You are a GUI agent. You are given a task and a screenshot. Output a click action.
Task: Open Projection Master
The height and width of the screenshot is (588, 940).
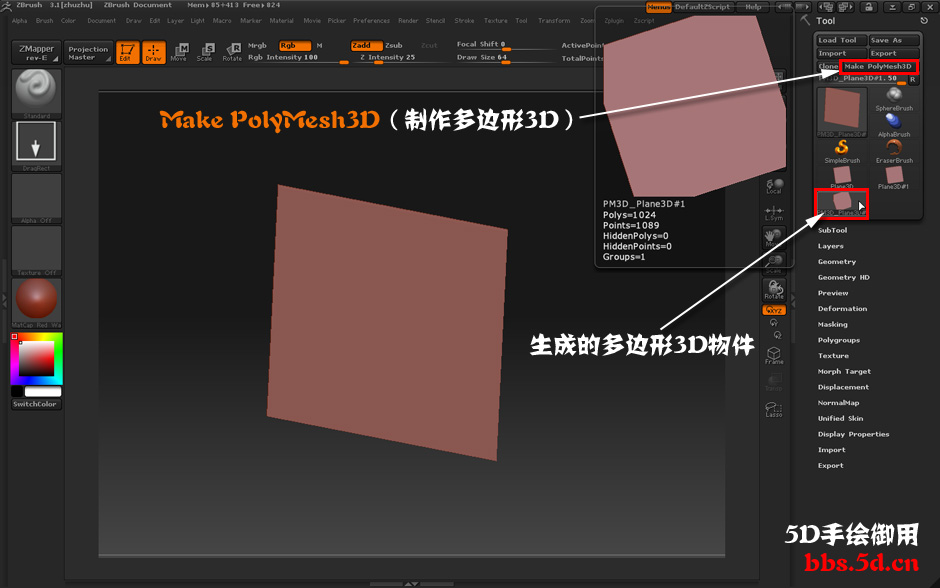(88, 52)
